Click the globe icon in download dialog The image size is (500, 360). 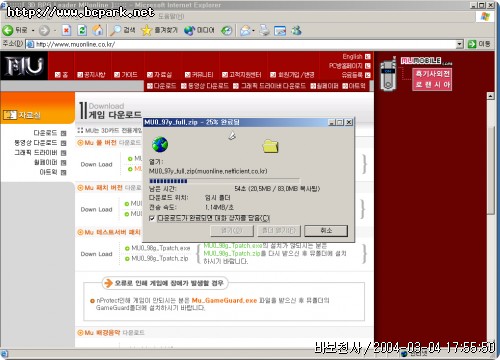[x=160, y=145]
